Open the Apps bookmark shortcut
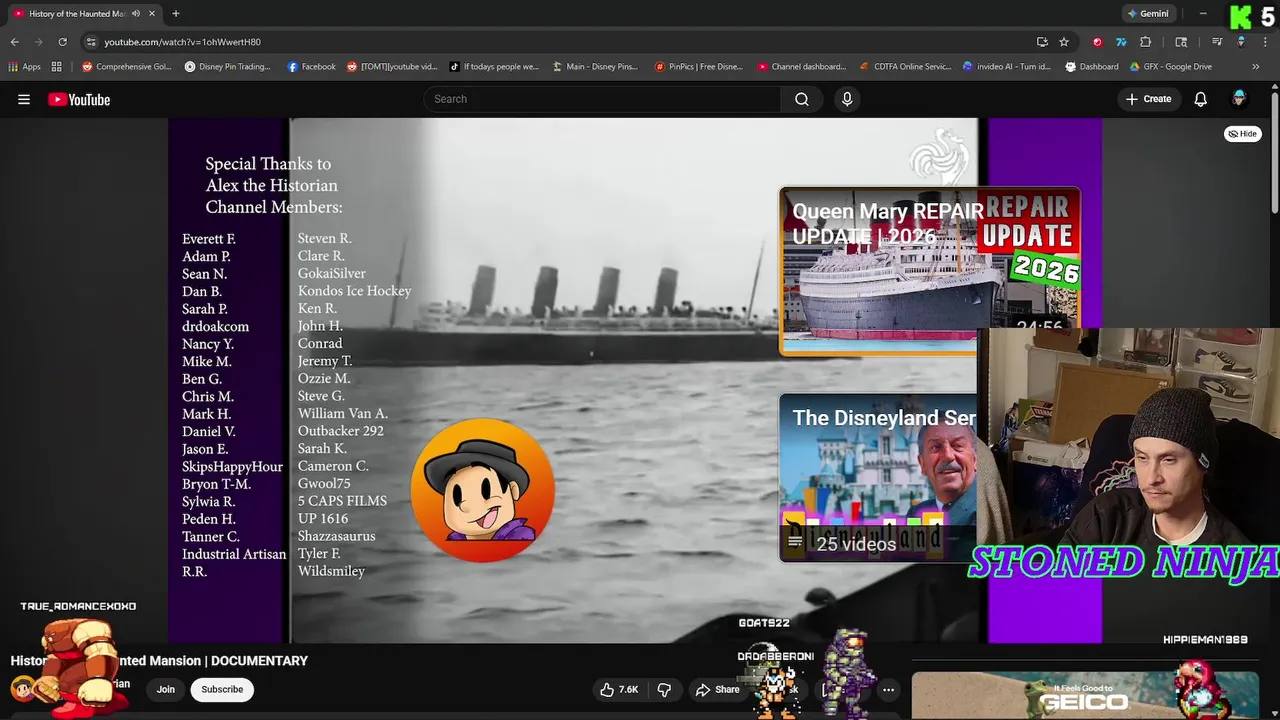1280x720 pixels. click(25, 67)
